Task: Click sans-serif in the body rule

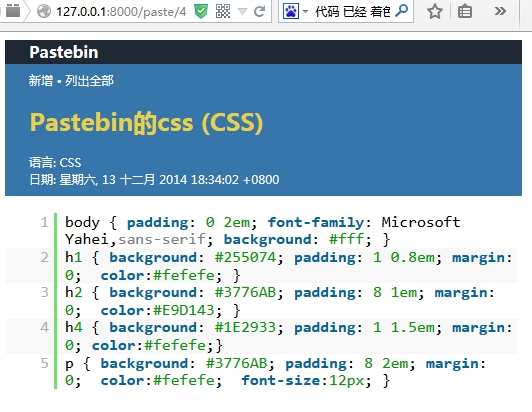Action: 162,239
